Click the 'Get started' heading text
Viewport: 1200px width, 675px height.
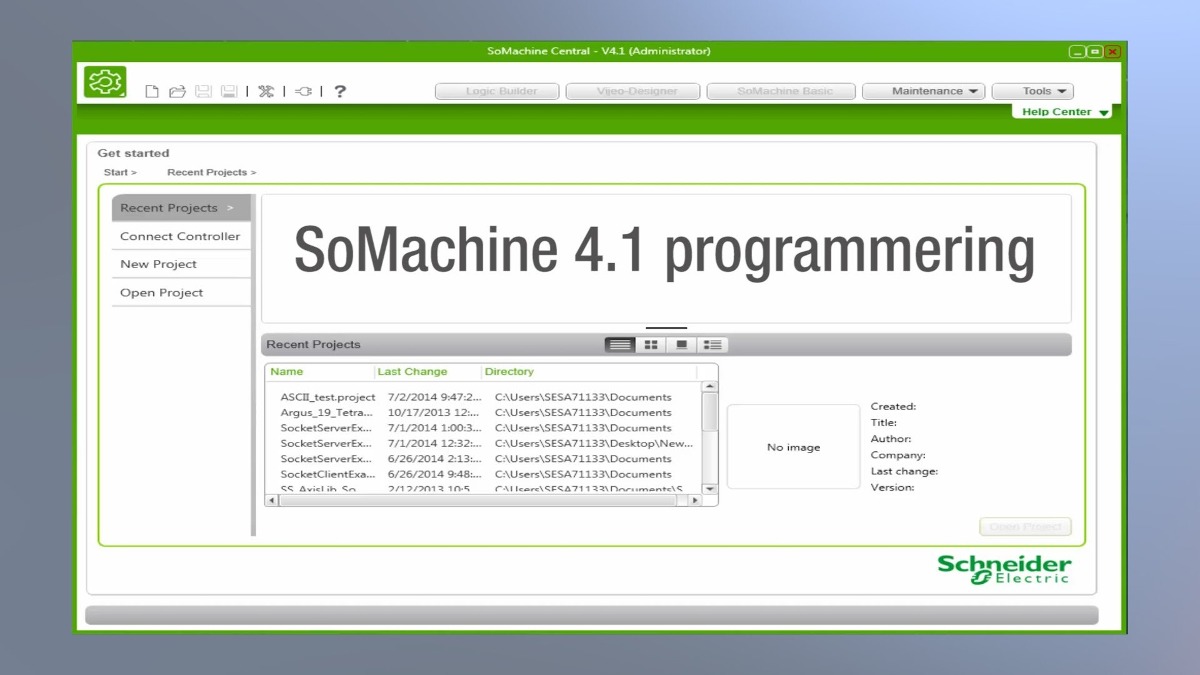pos(133,153)
